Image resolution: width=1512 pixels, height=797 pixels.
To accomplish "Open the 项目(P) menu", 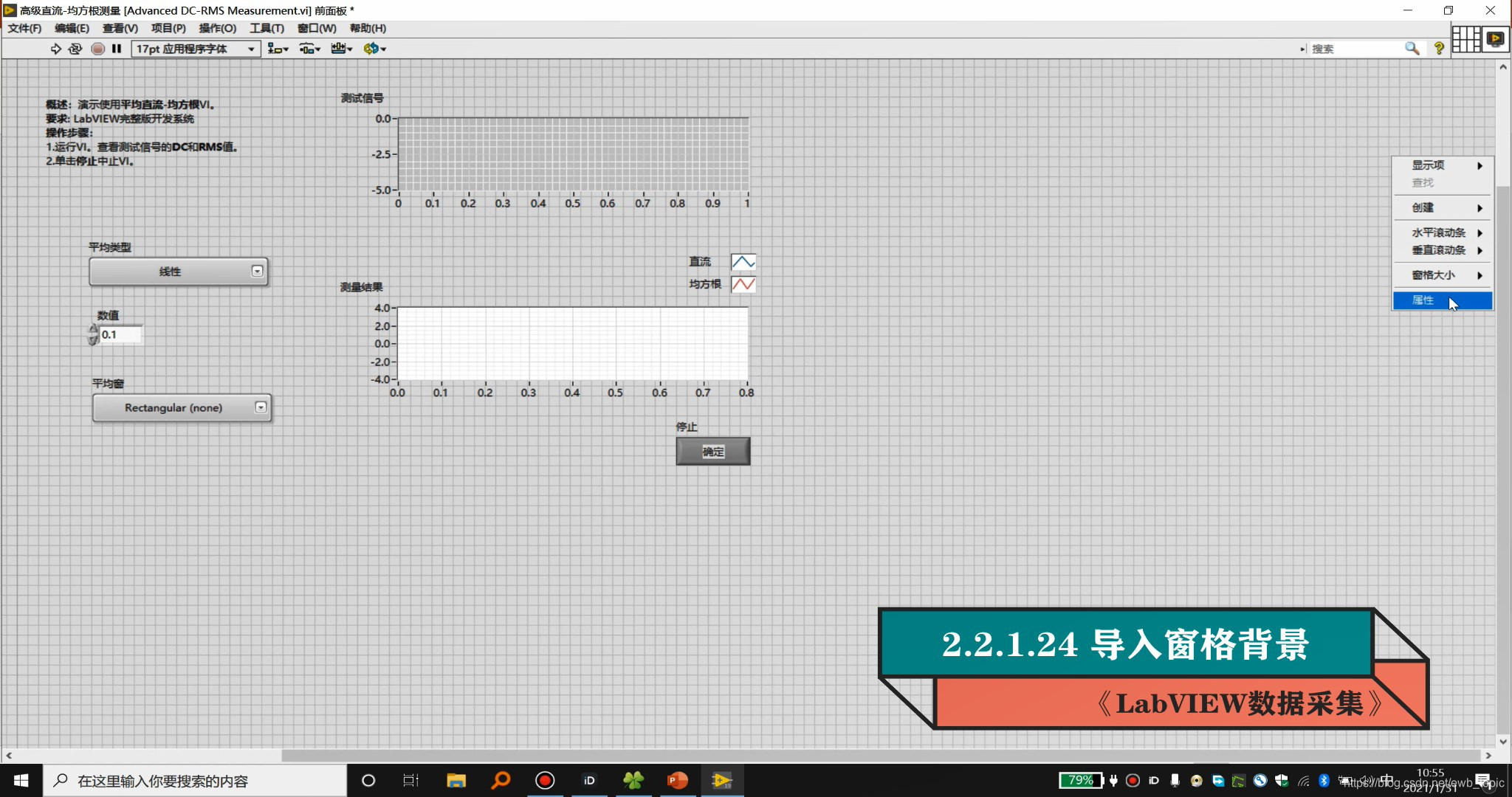I will [x=168, y=28].
